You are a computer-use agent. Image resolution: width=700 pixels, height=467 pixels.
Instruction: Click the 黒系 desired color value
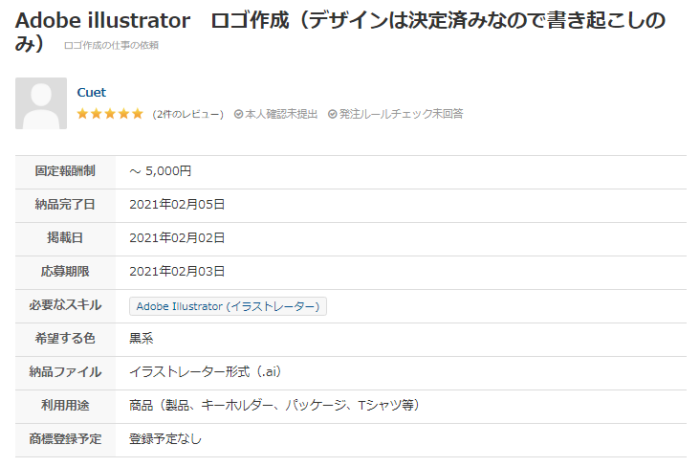(x=141, y=338)
